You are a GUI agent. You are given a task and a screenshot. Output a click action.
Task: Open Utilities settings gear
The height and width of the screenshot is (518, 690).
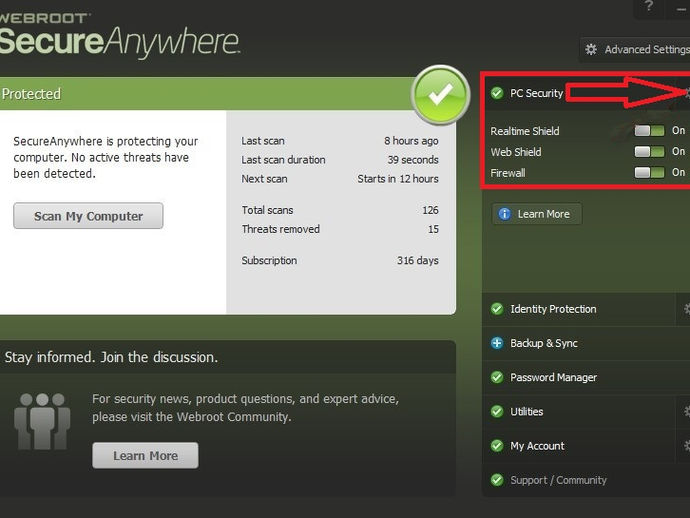point(686,411)
